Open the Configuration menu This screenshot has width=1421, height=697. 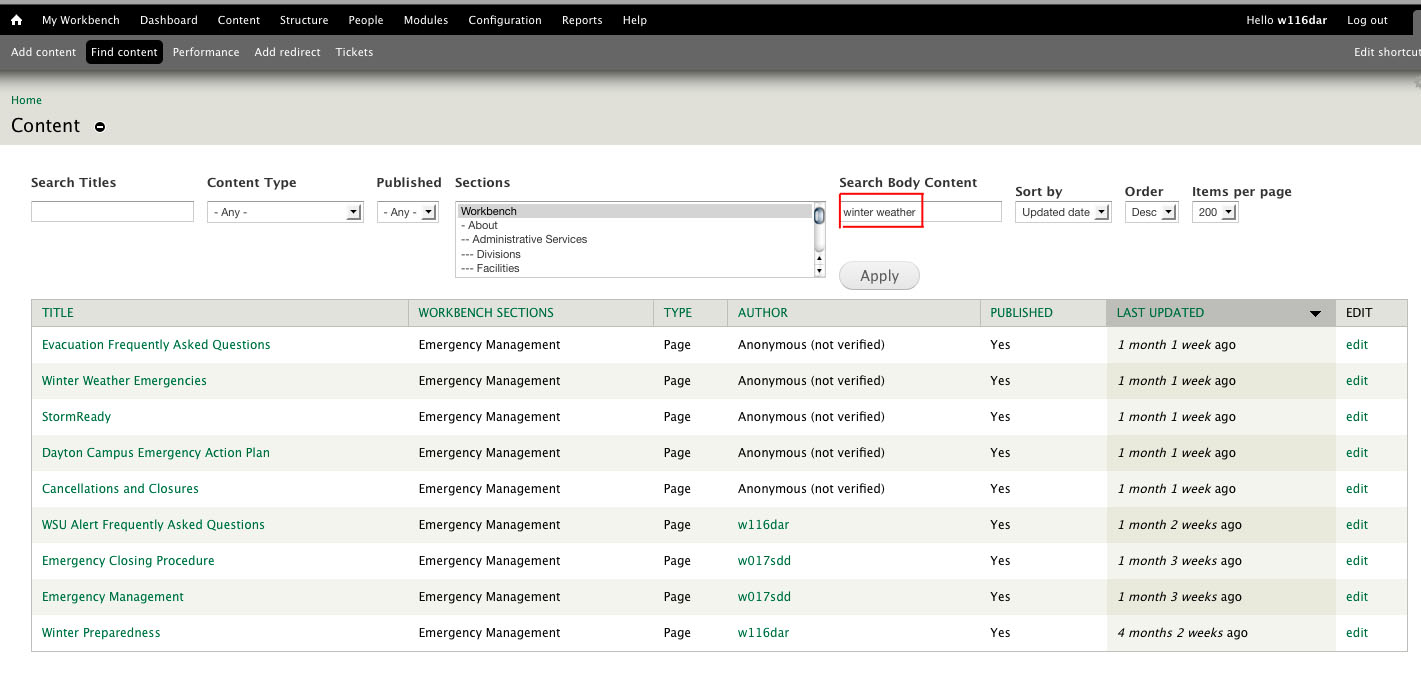pos(504,20)
